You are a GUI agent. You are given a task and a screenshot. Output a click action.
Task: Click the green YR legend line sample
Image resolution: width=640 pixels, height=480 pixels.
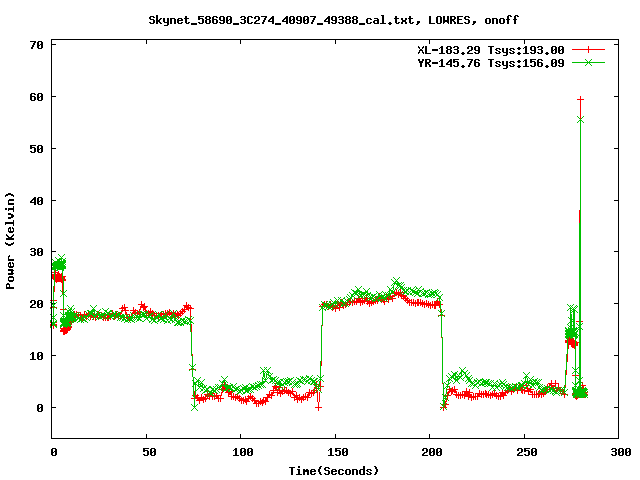588,62
